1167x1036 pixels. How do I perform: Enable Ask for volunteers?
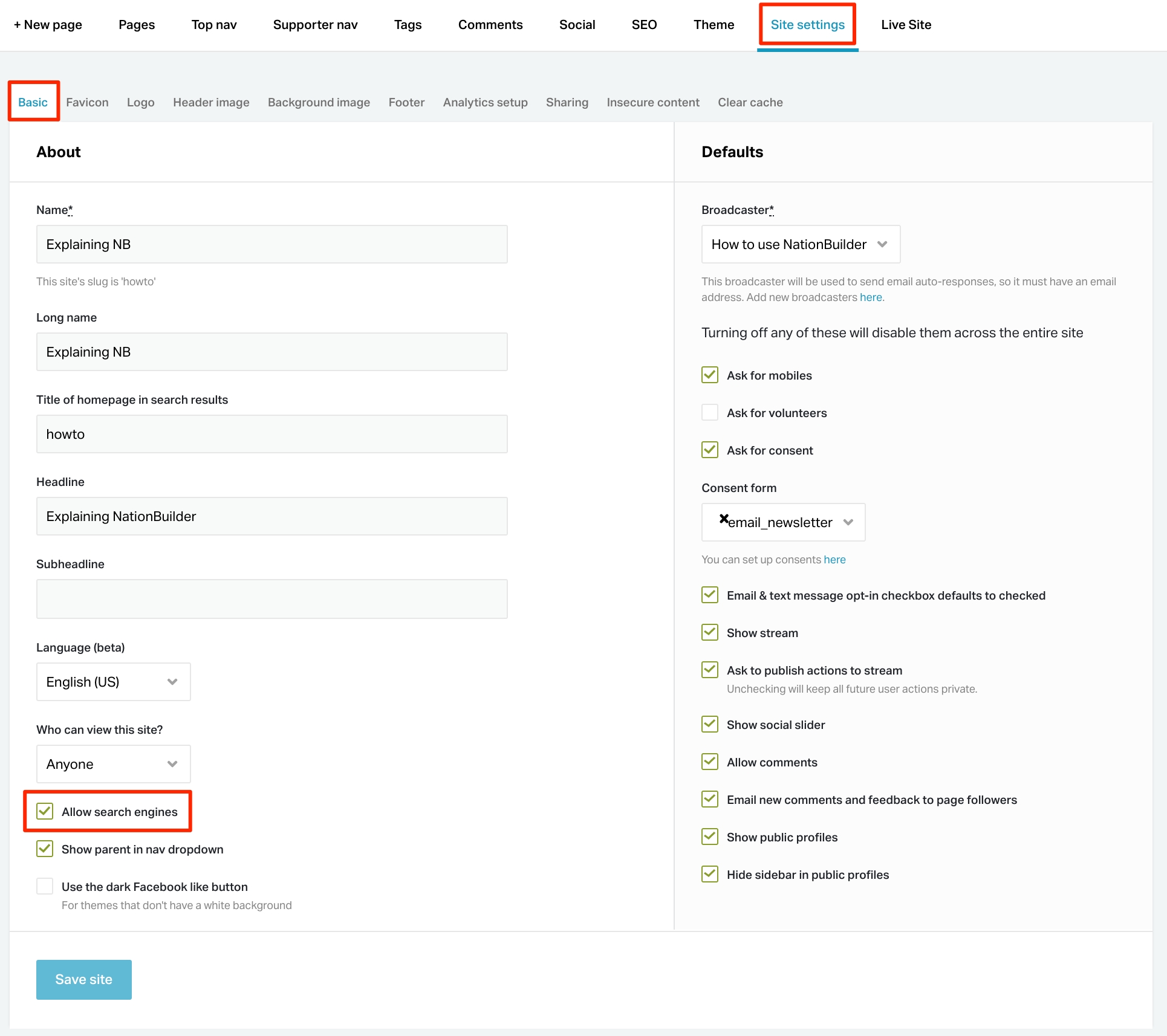pyautogui.click(x=709, y=412)
